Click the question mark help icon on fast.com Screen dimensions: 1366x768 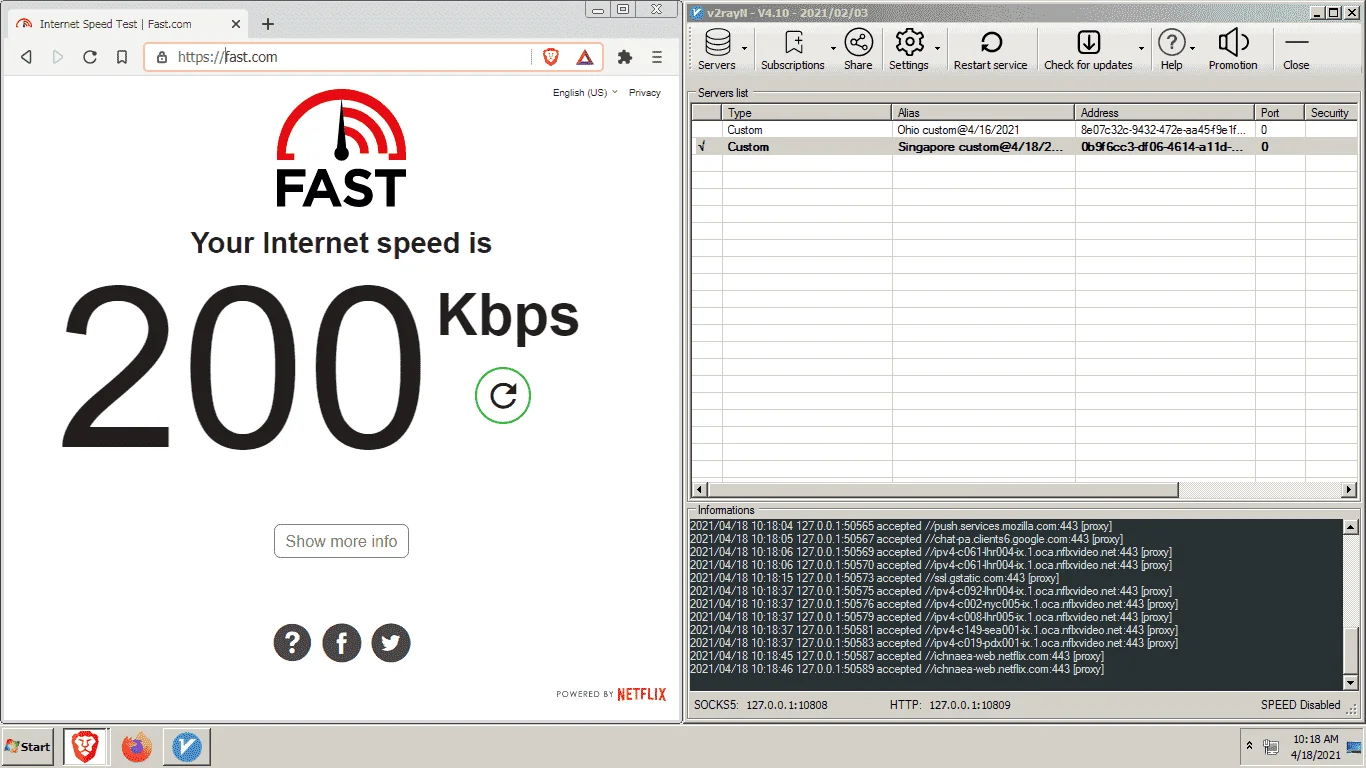click(292, 643)
